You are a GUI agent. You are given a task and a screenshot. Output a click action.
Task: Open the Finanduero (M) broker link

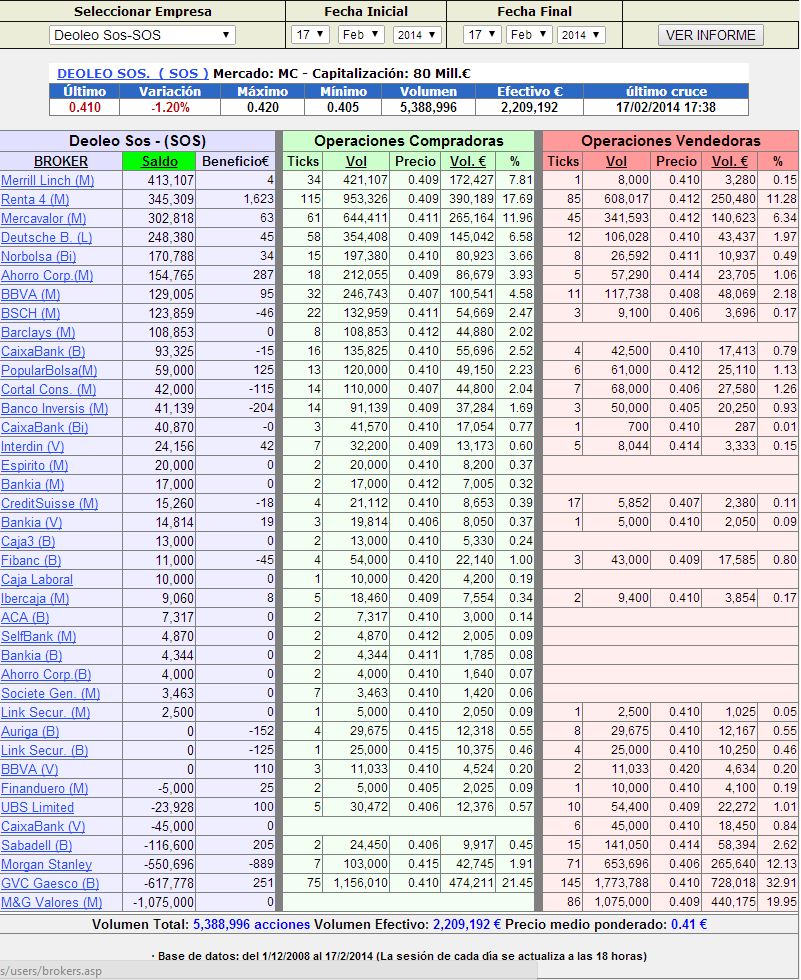(x=44, y=789)
